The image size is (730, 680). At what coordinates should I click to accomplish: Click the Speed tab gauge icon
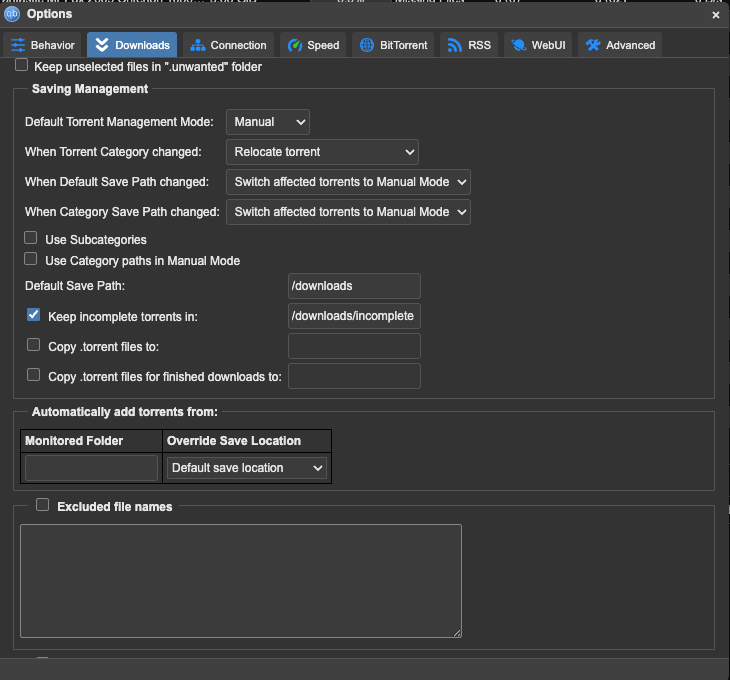[295, 45]
